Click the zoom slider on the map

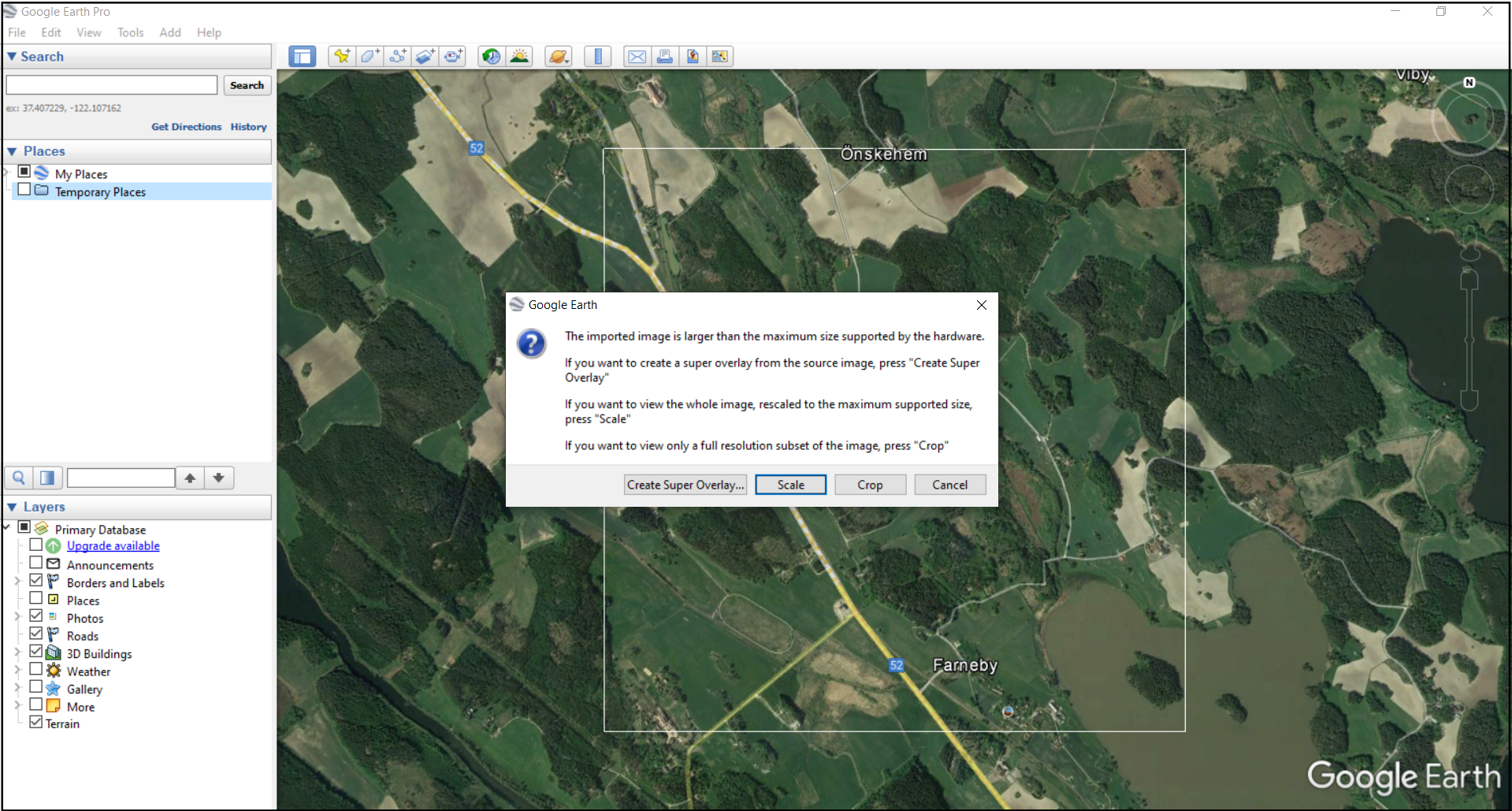(1469, 339)
